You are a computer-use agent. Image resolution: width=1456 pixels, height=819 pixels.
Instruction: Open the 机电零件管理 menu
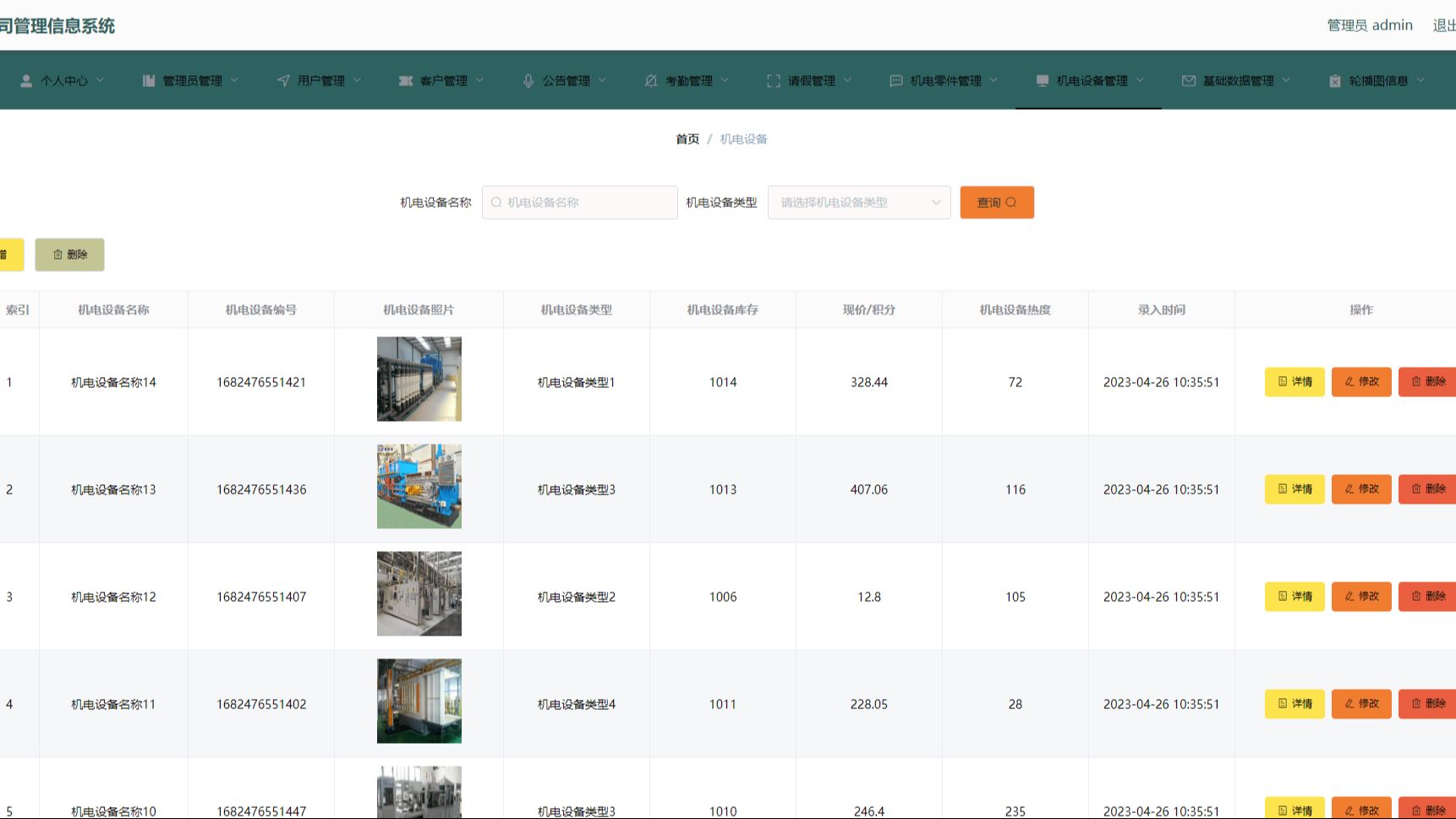tap(942, 80)
